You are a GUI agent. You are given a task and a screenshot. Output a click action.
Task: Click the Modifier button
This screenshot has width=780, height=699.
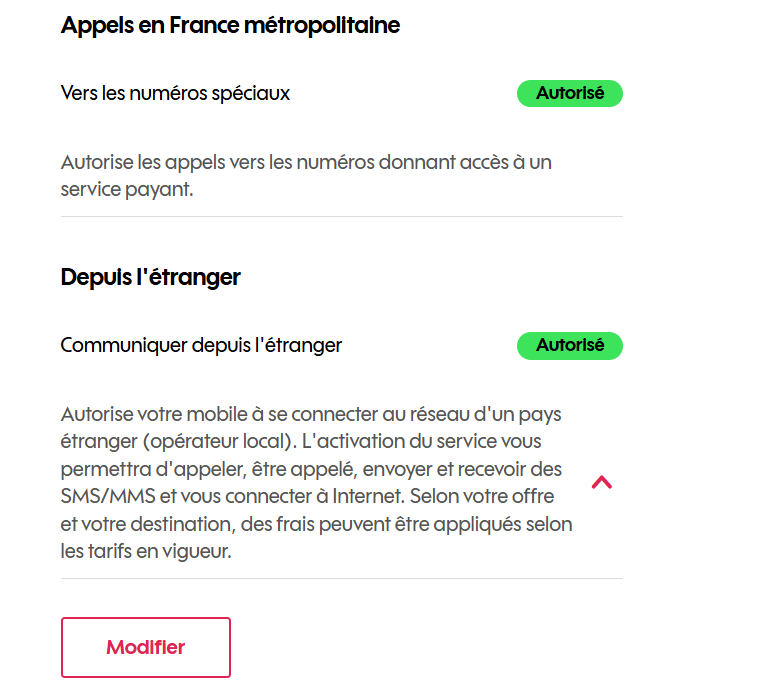[146, 647]
